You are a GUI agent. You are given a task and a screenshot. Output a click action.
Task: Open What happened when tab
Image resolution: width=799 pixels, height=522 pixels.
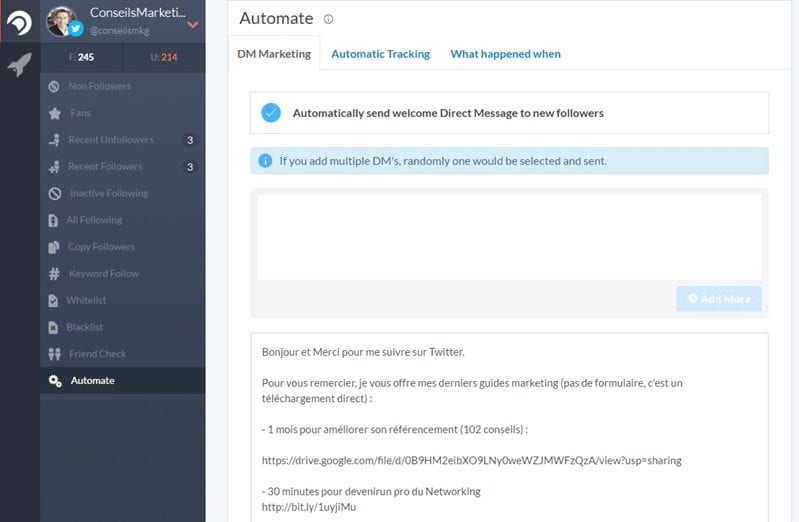505,54
